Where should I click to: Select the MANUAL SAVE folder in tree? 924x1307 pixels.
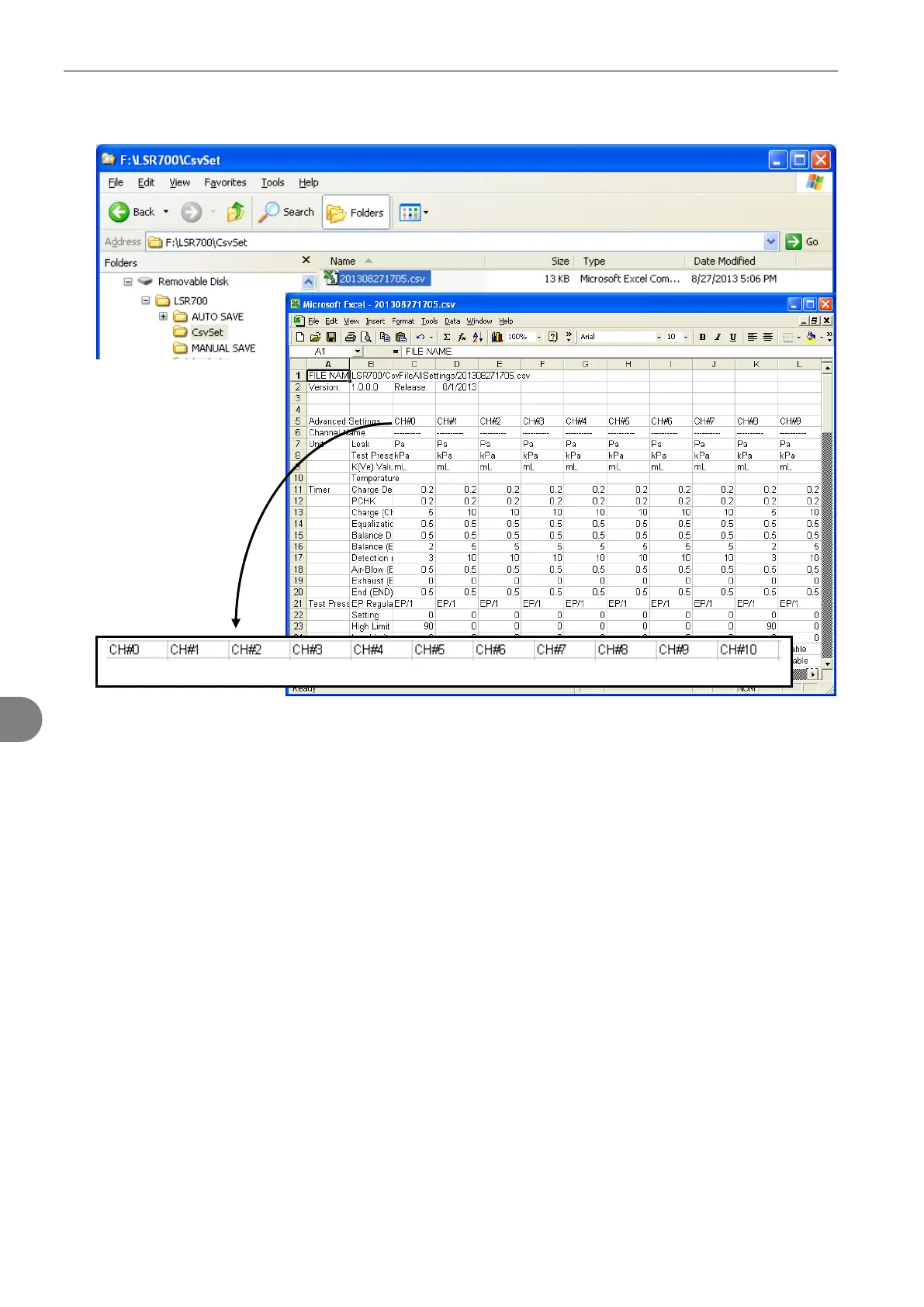(x=223, y=348)
